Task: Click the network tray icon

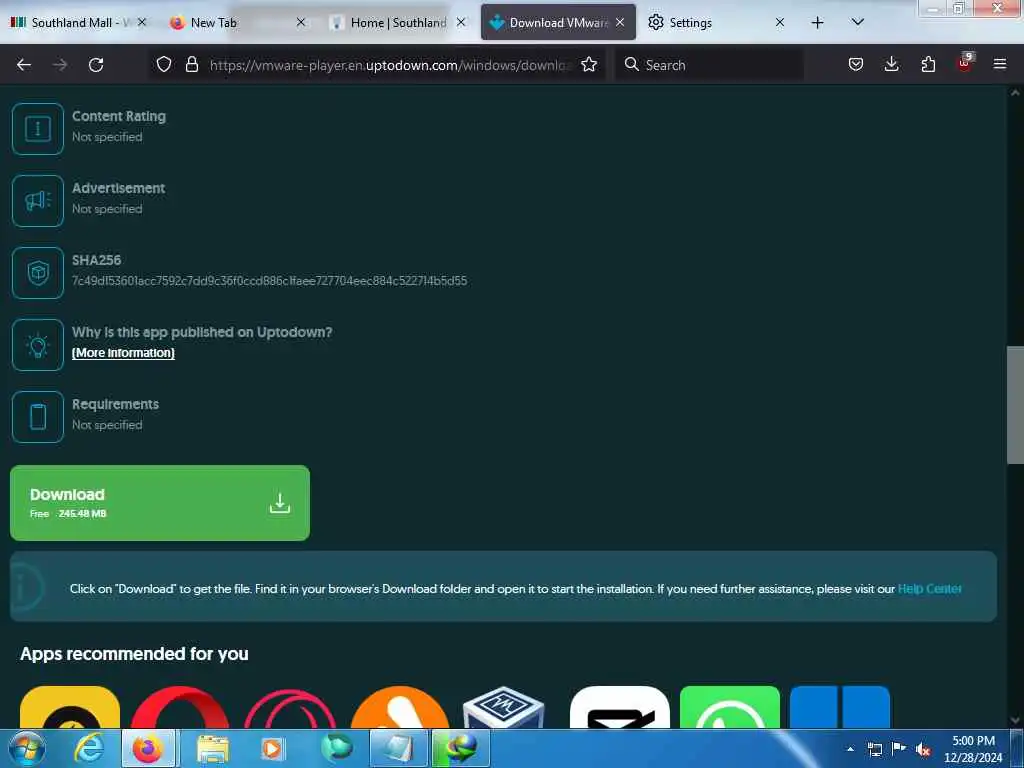Action: click(874, 750)
